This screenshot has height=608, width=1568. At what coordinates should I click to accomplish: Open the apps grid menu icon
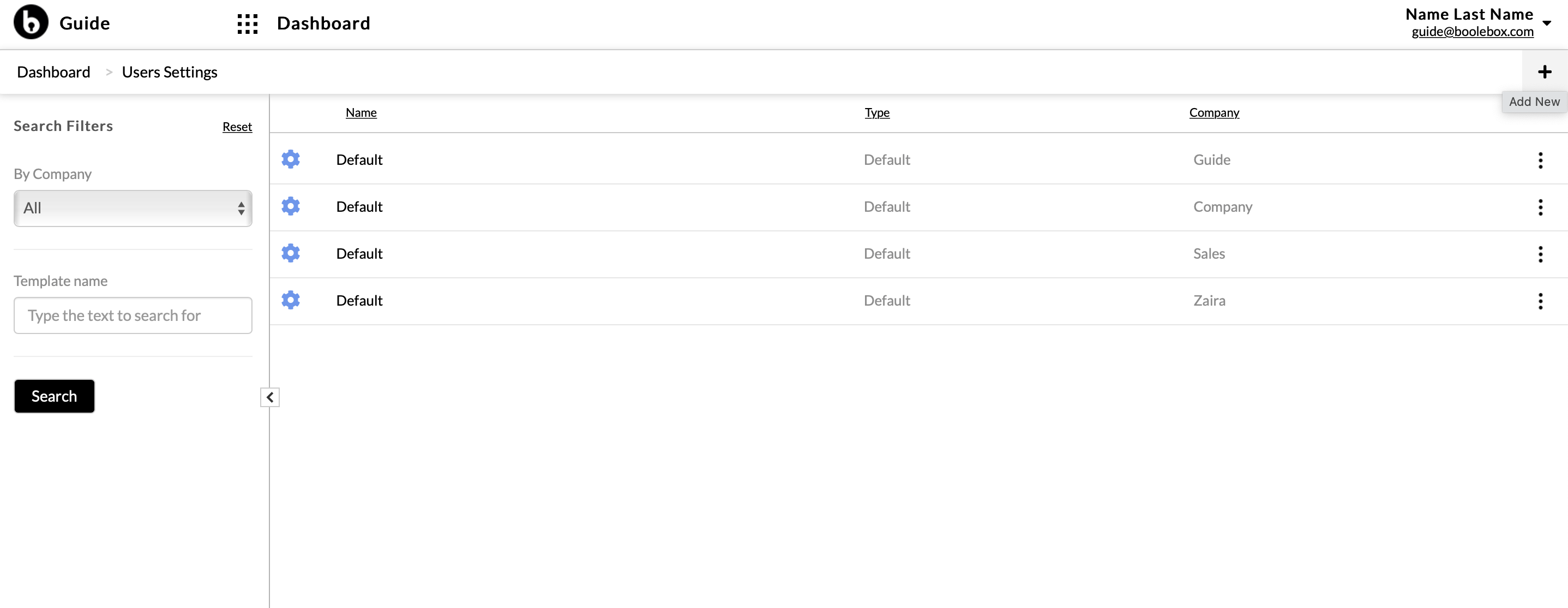247,24
